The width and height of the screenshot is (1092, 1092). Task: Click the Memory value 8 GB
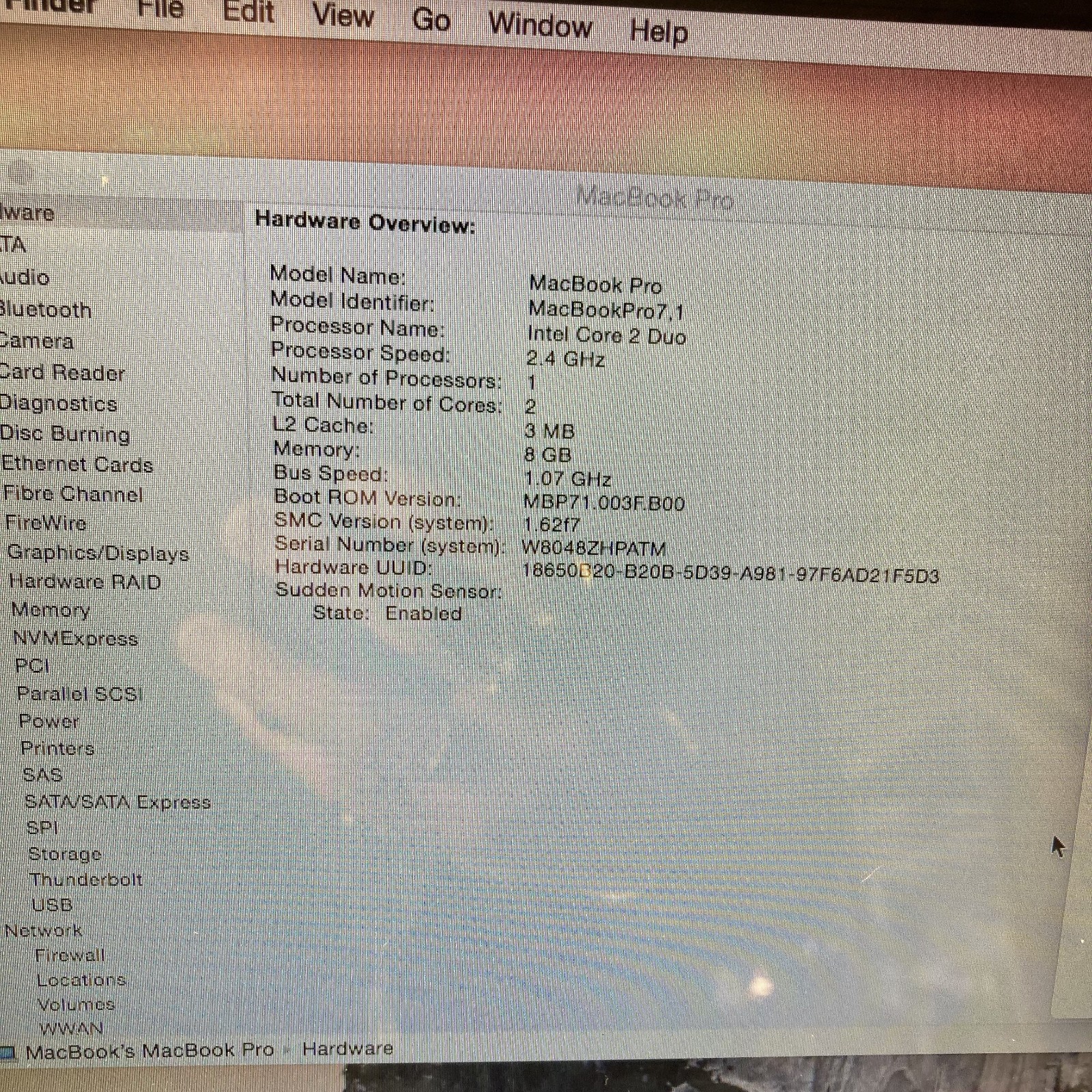tap(548, 454)
